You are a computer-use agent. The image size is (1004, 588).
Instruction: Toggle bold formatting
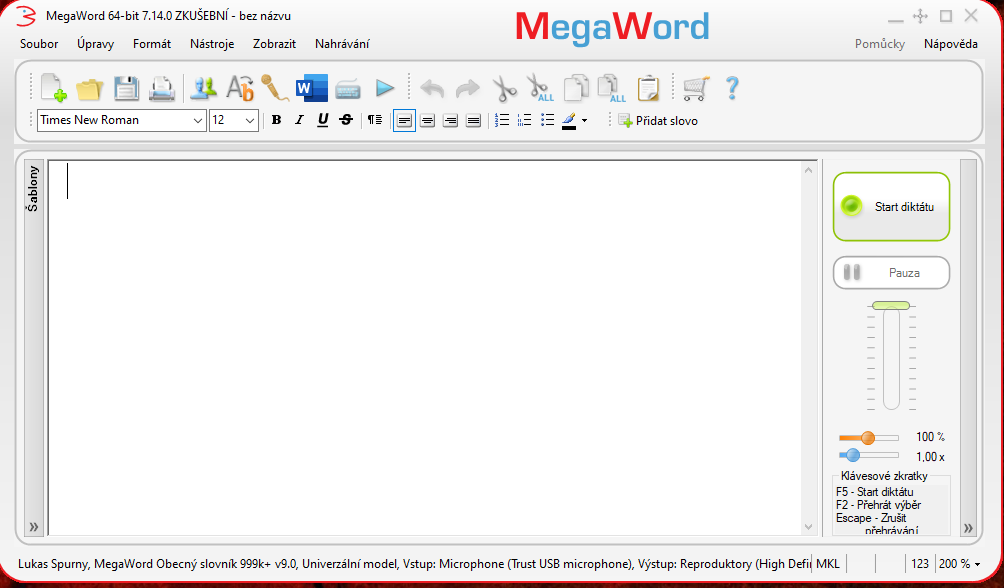(276, 120)
